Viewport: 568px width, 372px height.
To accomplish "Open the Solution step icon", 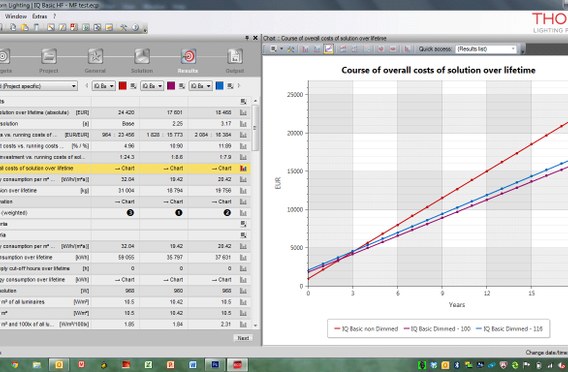I will pos(142,57).
